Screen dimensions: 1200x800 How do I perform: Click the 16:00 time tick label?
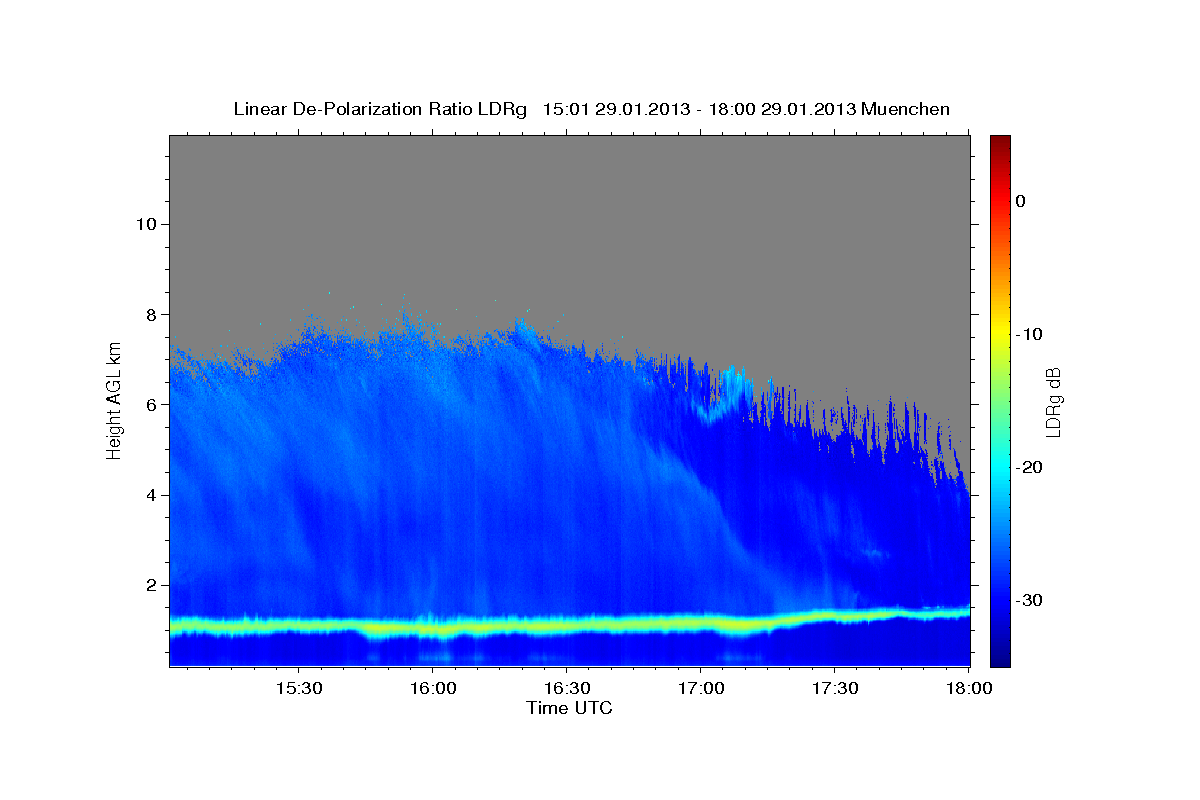point(432,689)
